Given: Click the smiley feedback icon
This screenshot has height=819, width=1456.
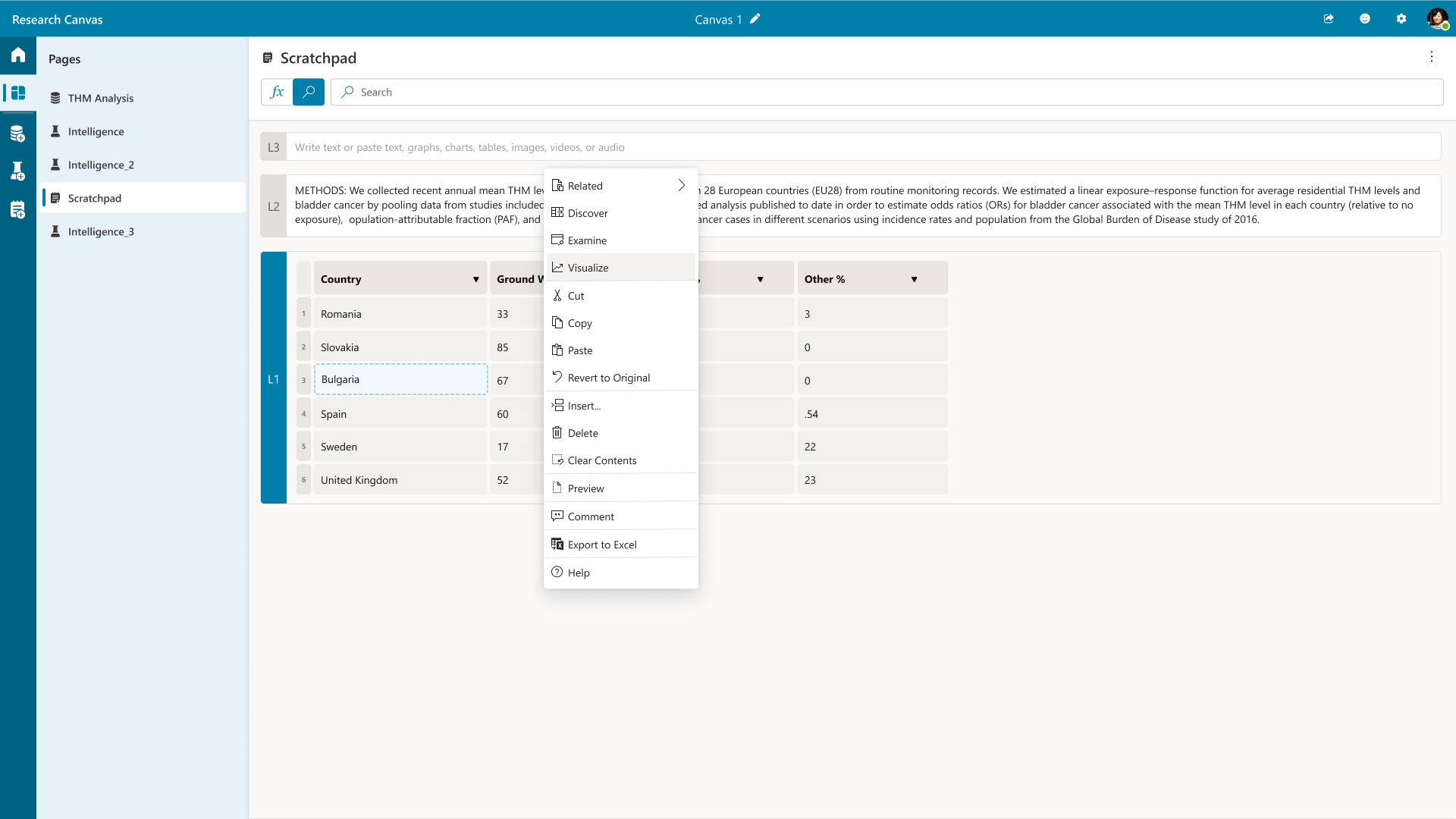Looking at the screenshot, I should click(x=1365, y=19).
